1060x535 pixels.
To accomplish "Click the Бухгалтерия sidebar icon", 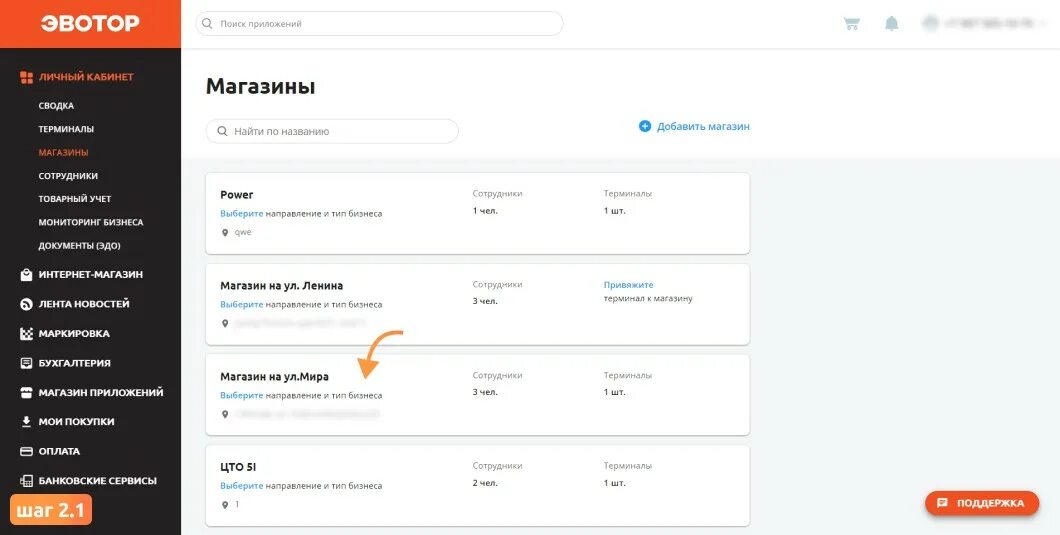I will pyautogui.click(x=27, y=363).
